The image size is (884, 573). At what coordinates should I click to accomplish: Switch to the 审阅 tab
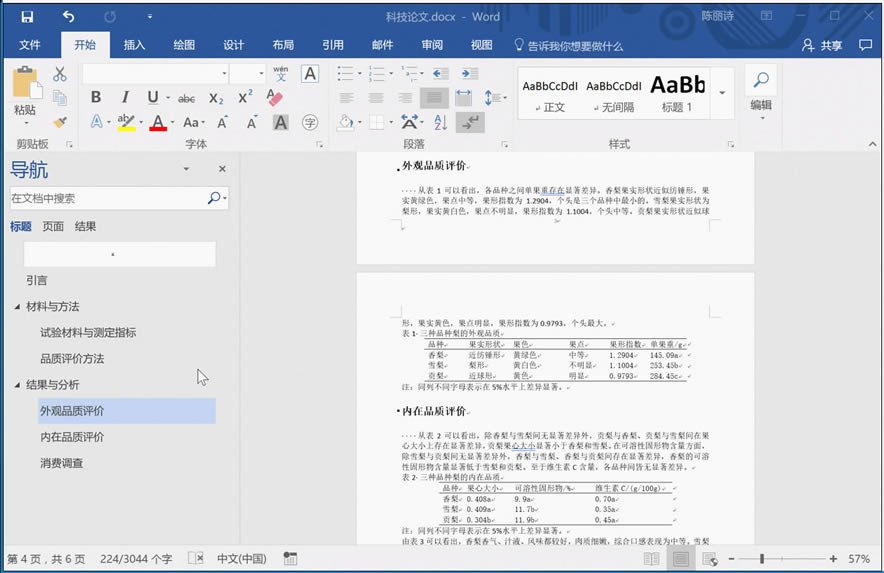point(432,45)
